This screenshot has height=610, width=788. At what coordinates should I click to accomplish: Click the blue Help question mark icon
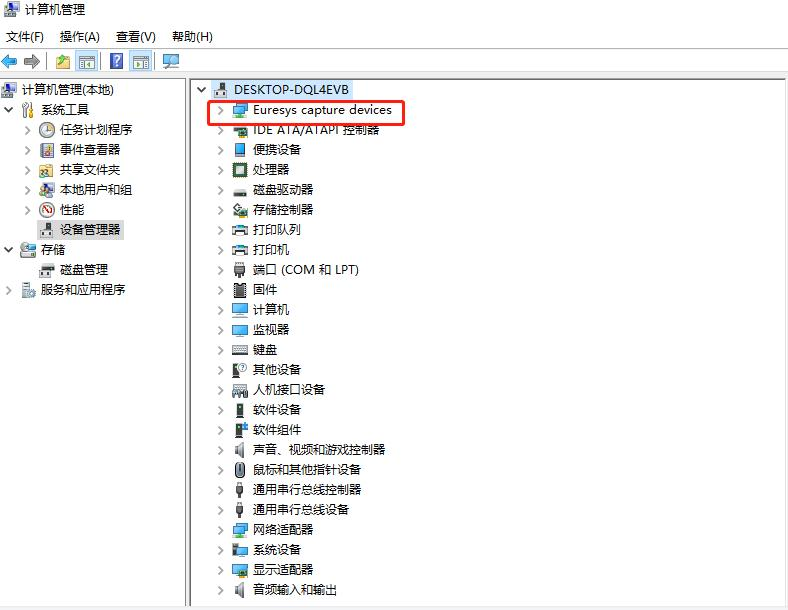click(x=117, y=61)
